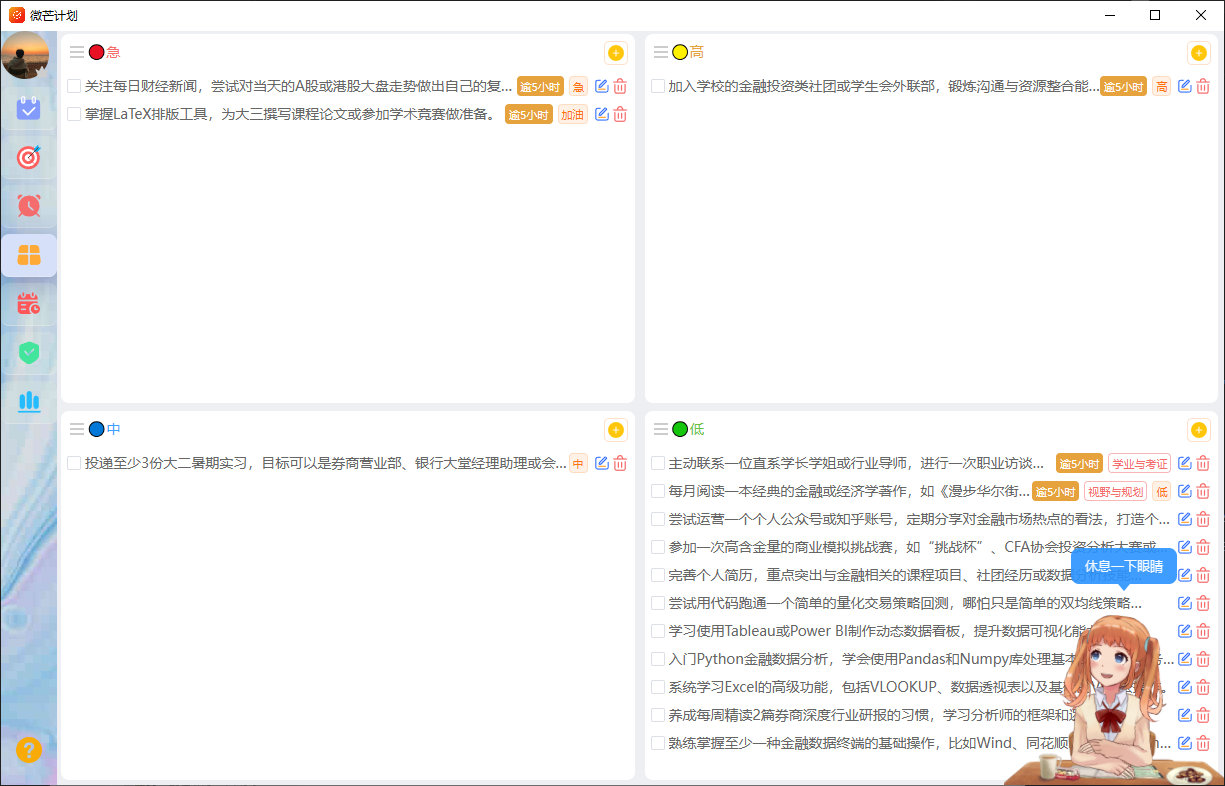Open the target goals sidebar icon
The height and width of the screenshot is (786, 1225).
pyautogui.click(x=29, y=157)
